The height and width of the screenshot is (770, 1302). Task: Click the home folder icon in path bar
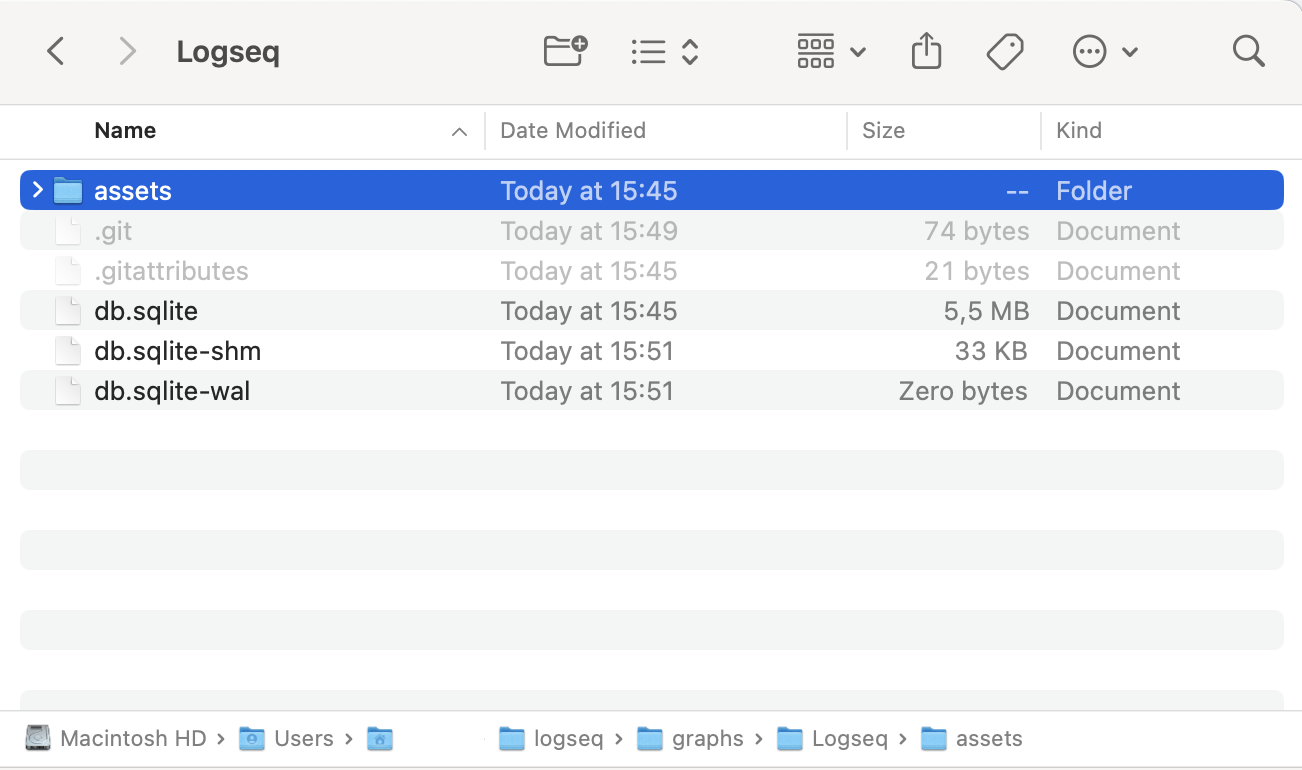(x=380, y=739)
